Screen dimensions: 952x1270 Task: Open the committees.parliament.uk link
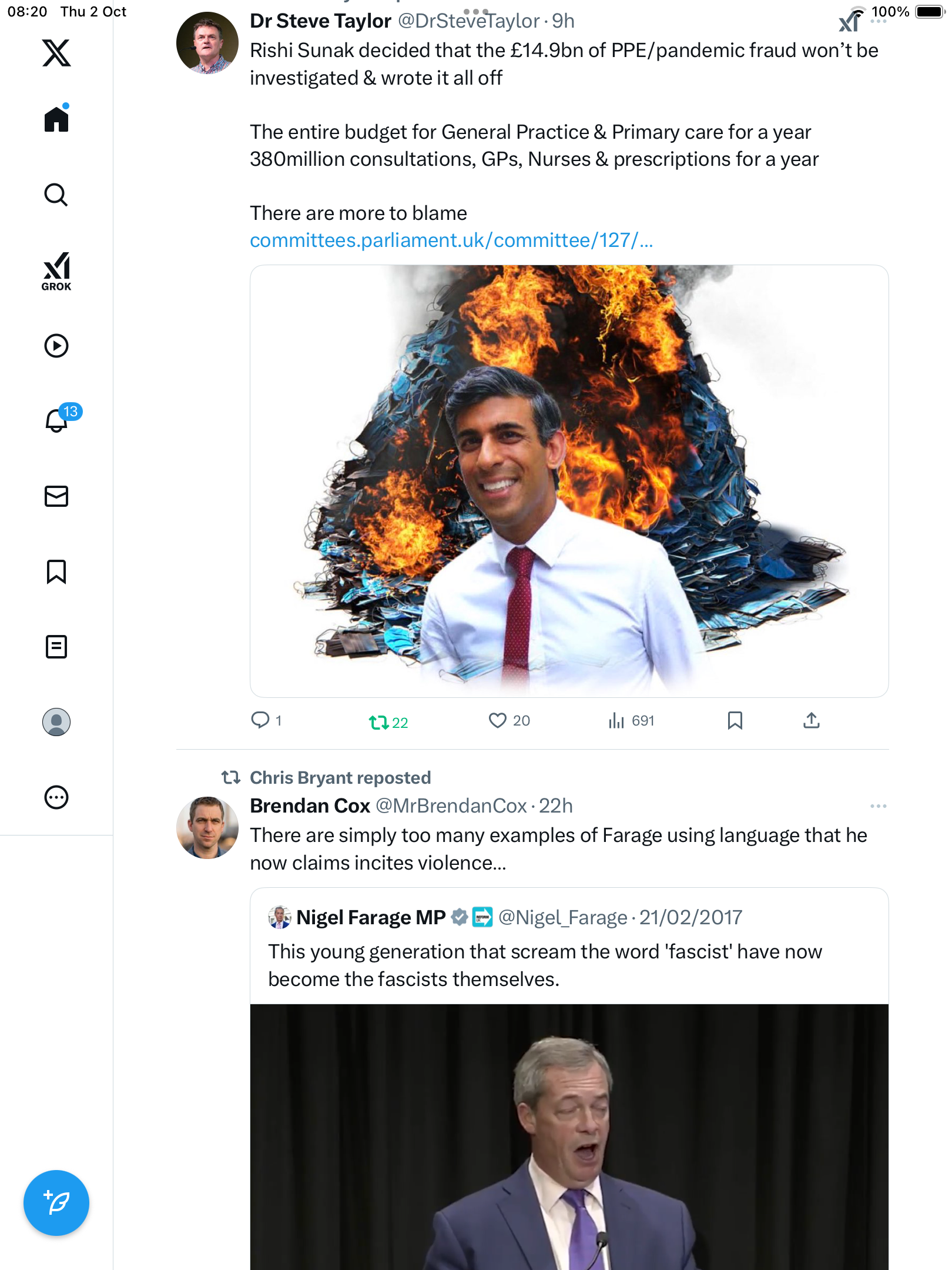click(x=451, y=240)
